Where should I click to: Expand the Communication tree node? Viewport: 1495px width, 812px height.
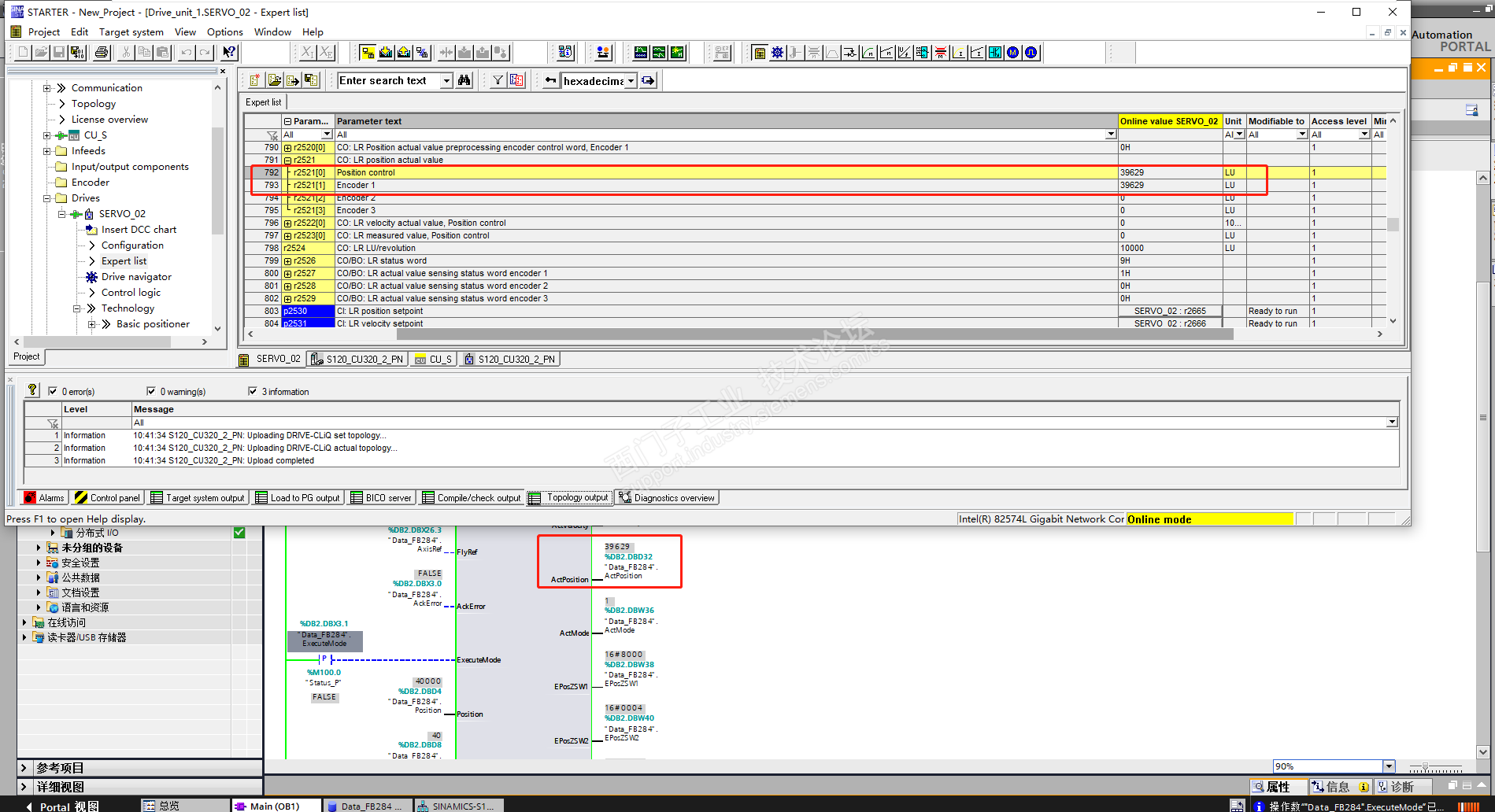[47, 88]
